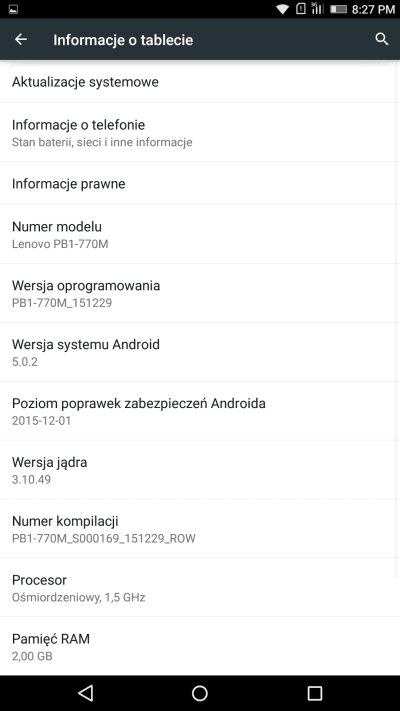400x711 pixels.
Task: Tap Poziom poprawek zabezpieczeń Androida
Action: [200, 411]
